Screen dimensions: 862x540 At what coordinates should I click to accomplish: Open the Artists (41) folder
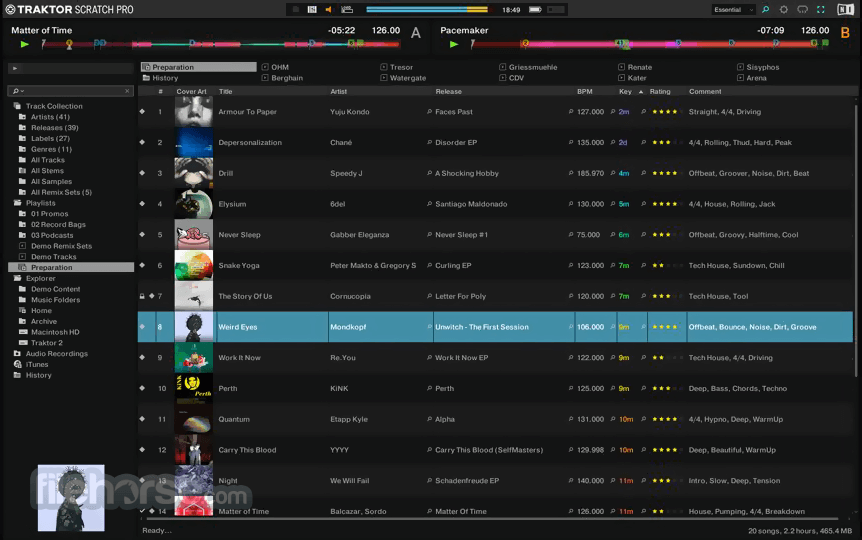pos(45,117)
